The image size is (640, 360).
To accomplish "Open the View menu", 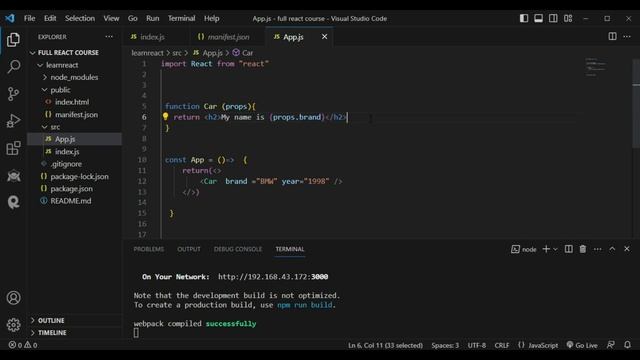I will pos(111,18).
